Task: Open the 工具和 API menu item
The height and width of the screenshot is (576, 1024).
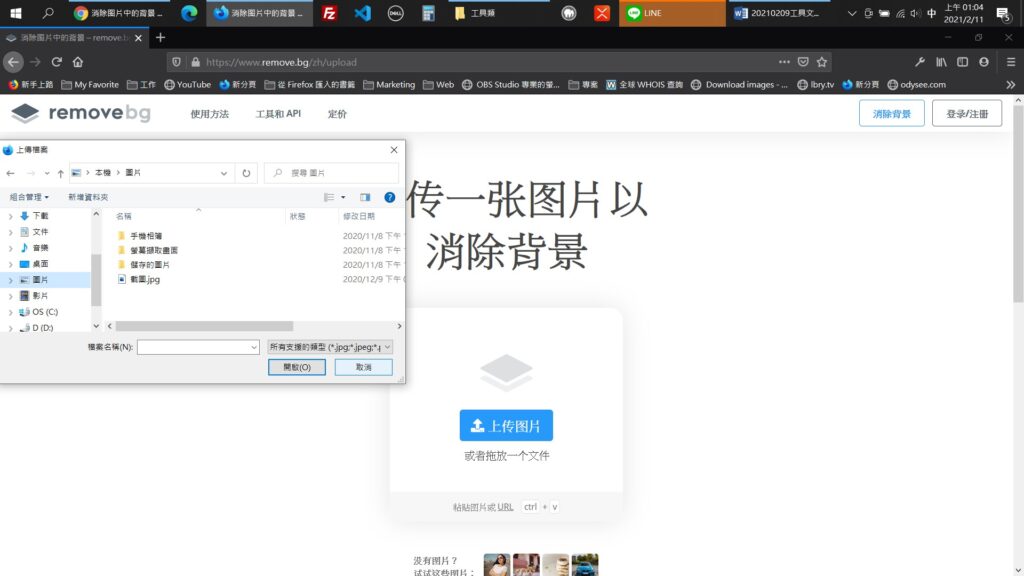Action: 278,114
